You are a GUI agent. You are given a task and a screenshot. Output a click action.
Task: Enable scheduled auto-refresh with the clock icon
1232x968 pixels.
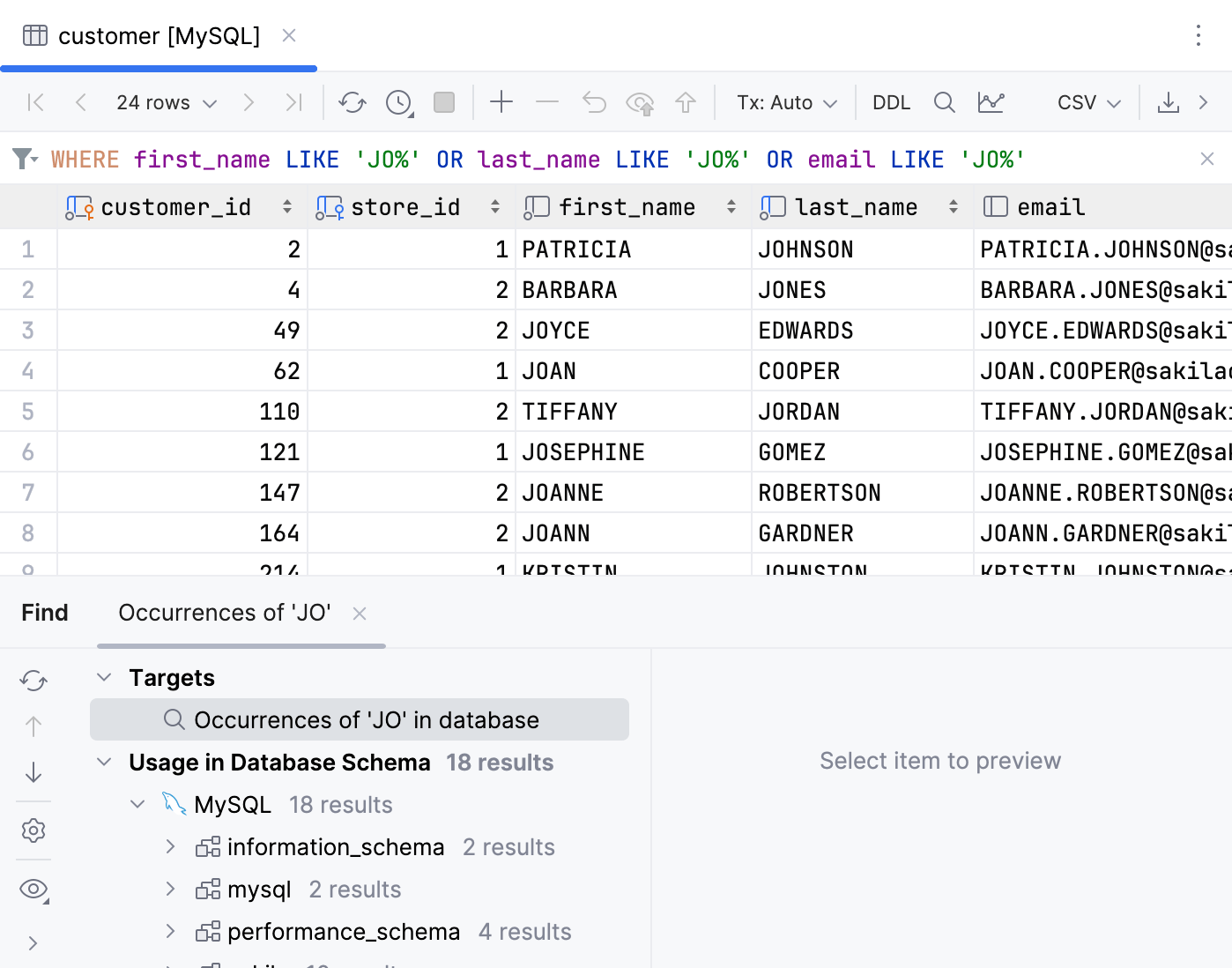pyautogui.click(x=398, y=102)
